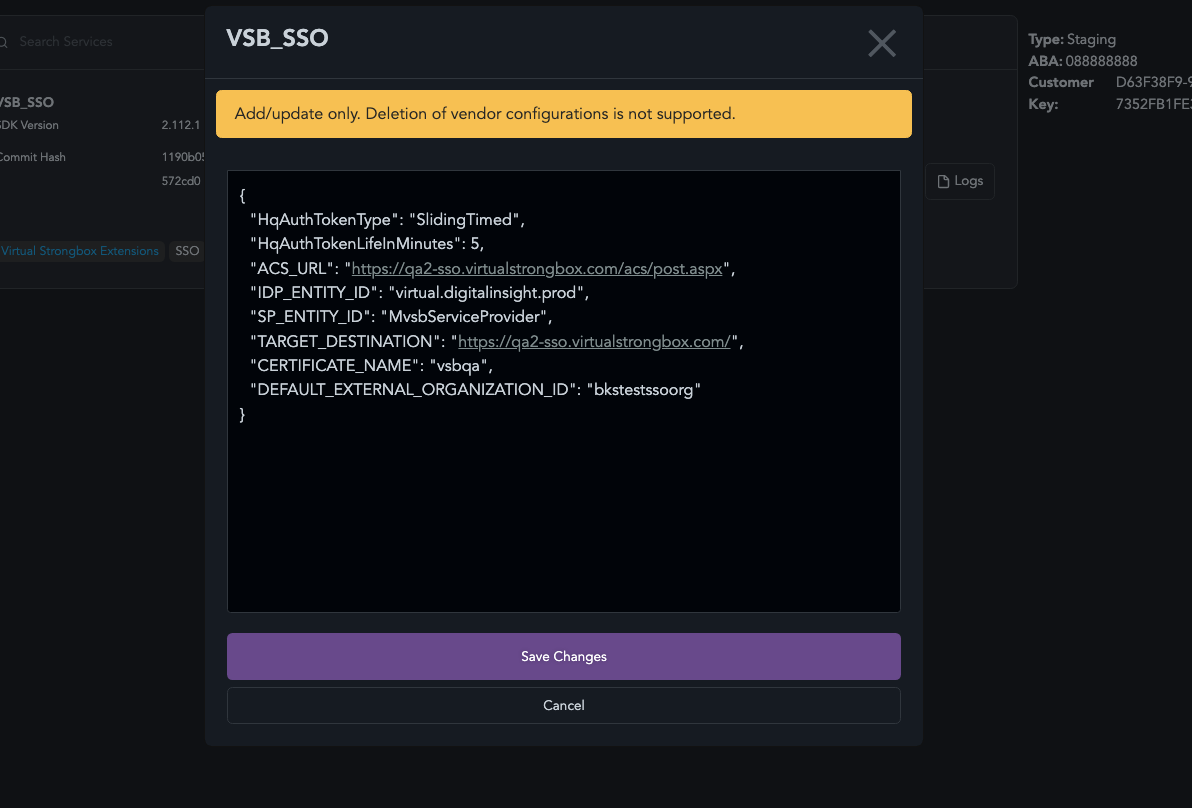Click the VSB_SSO dialog title

click(x=277, y=38)
